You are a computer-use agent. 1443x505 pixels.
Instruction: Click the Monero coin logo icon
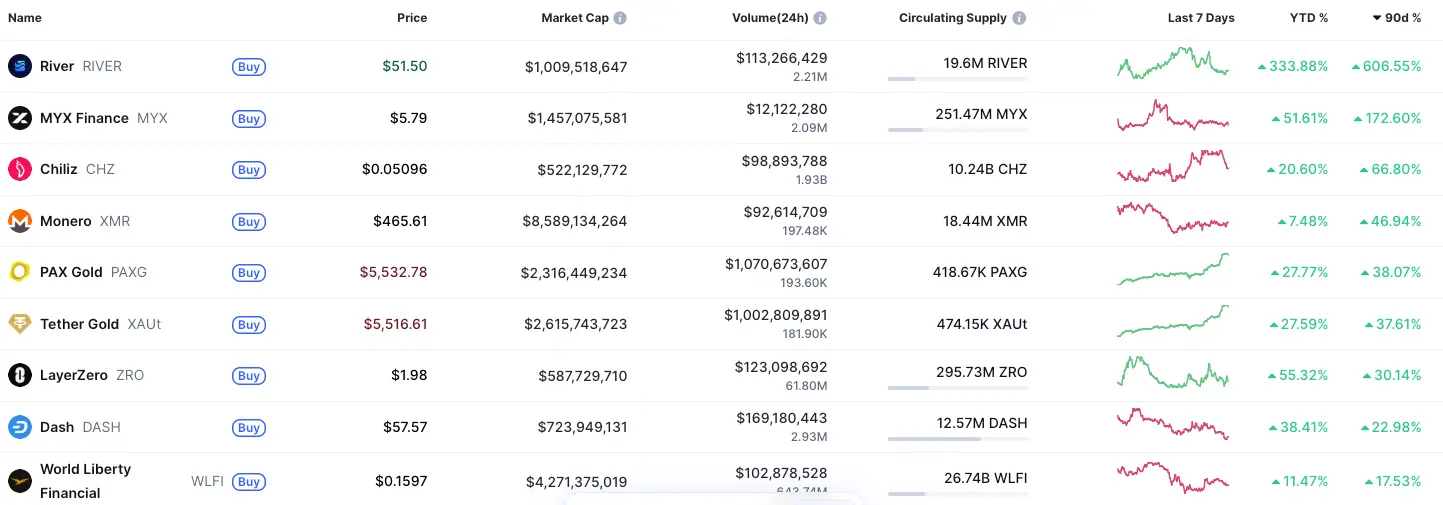coord(20,221)
